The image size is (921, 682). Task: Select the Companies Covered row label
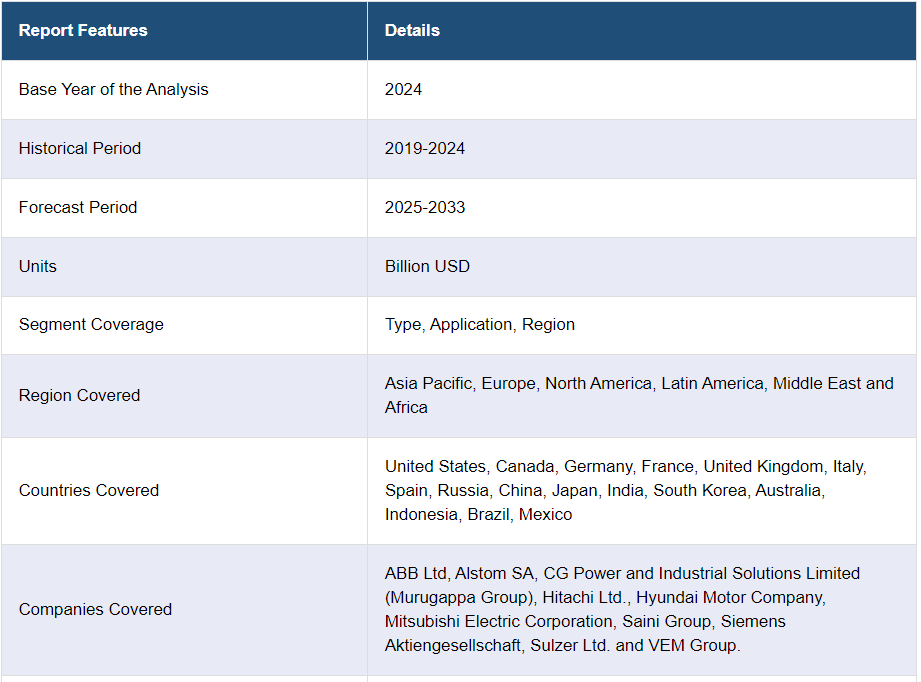tap(95, 609)
